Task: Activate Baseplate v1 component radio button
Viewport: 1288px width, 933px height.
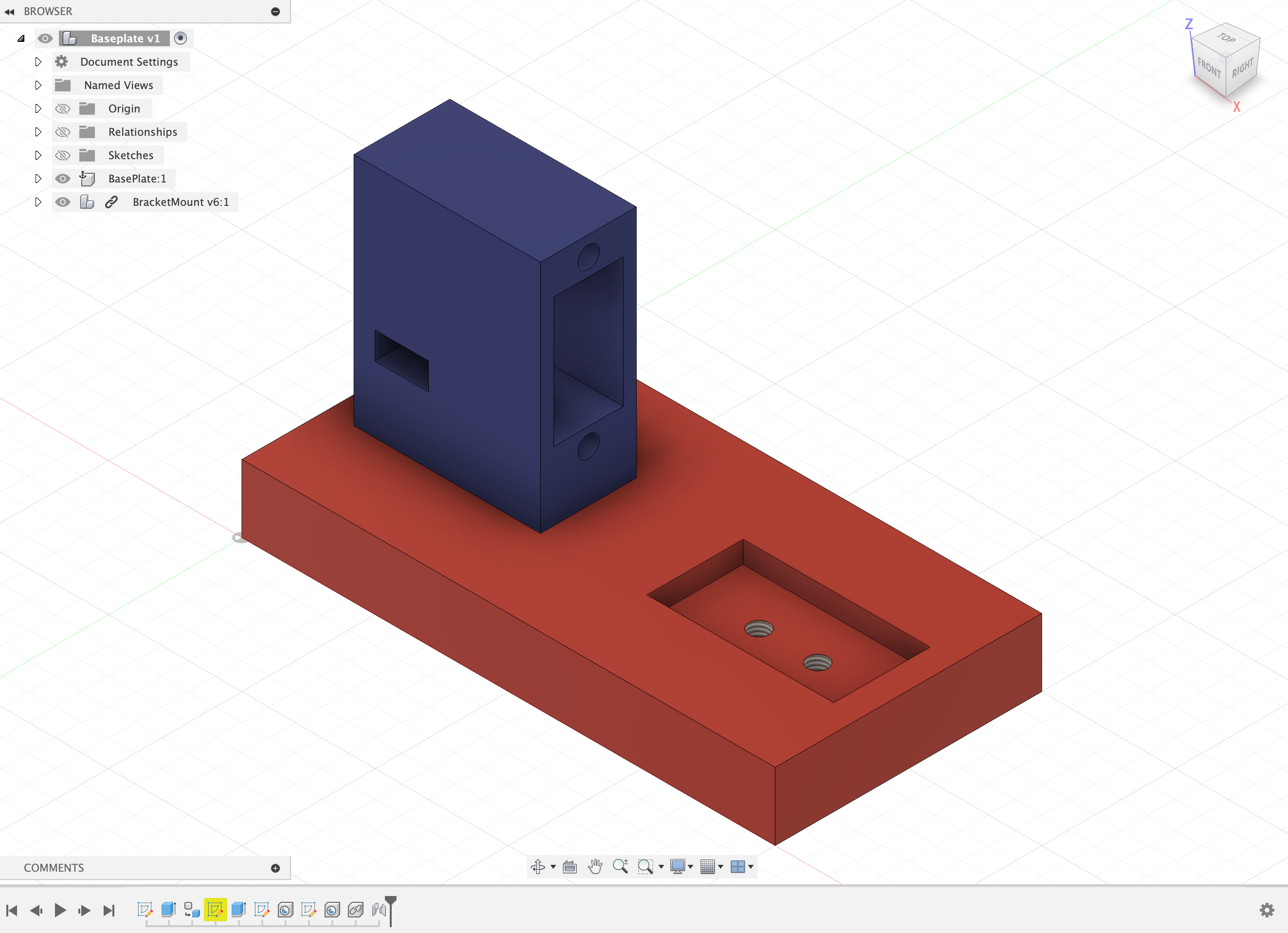Action: coord(180,38)
